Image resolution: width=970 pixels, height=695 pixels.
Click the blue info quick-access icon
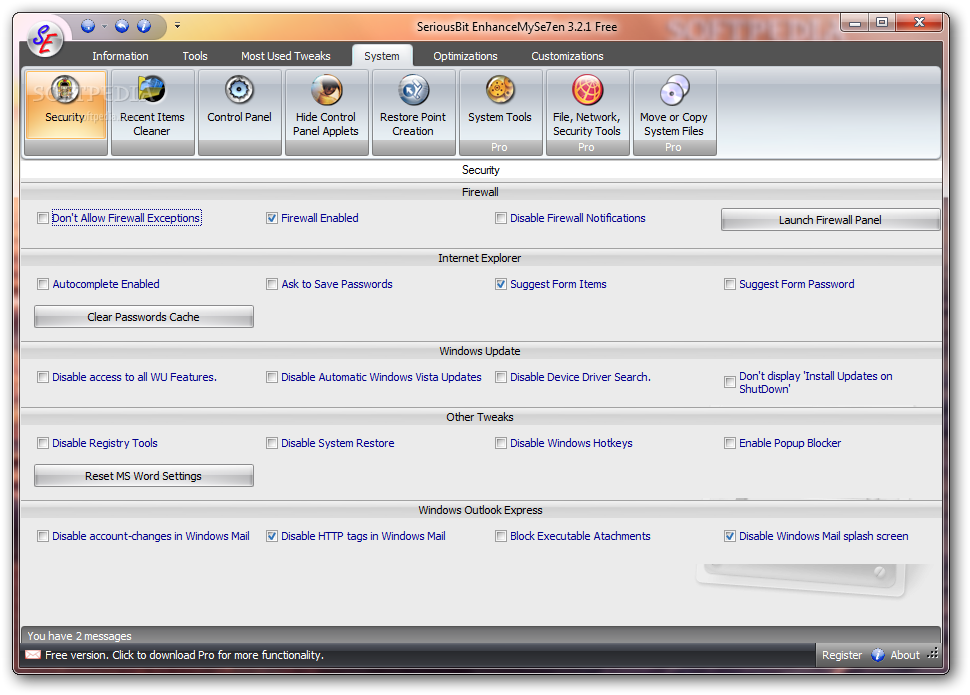coord(144,25)
